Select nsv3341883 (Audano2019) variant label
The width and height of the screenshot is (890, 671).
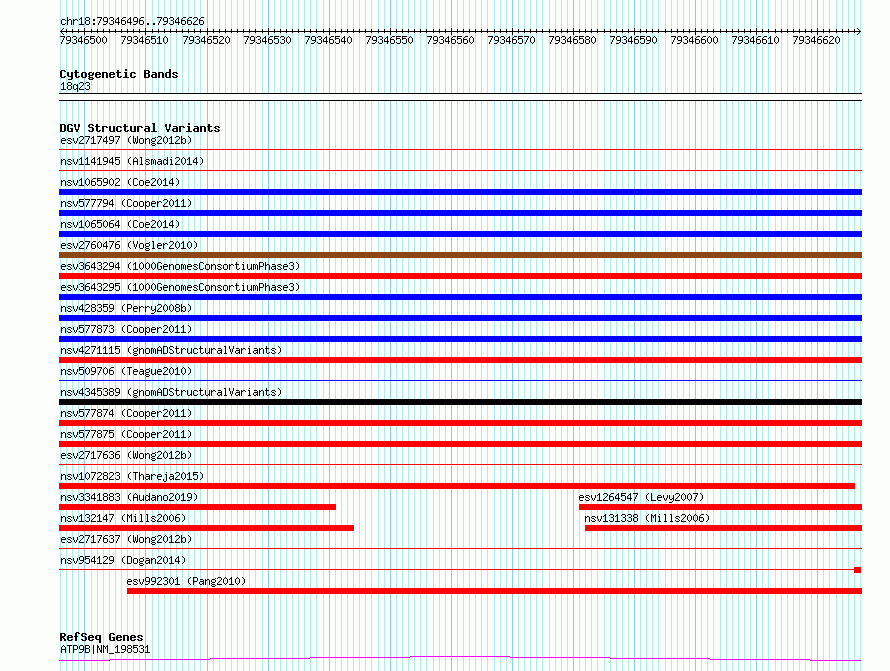(x=129, y=497)
